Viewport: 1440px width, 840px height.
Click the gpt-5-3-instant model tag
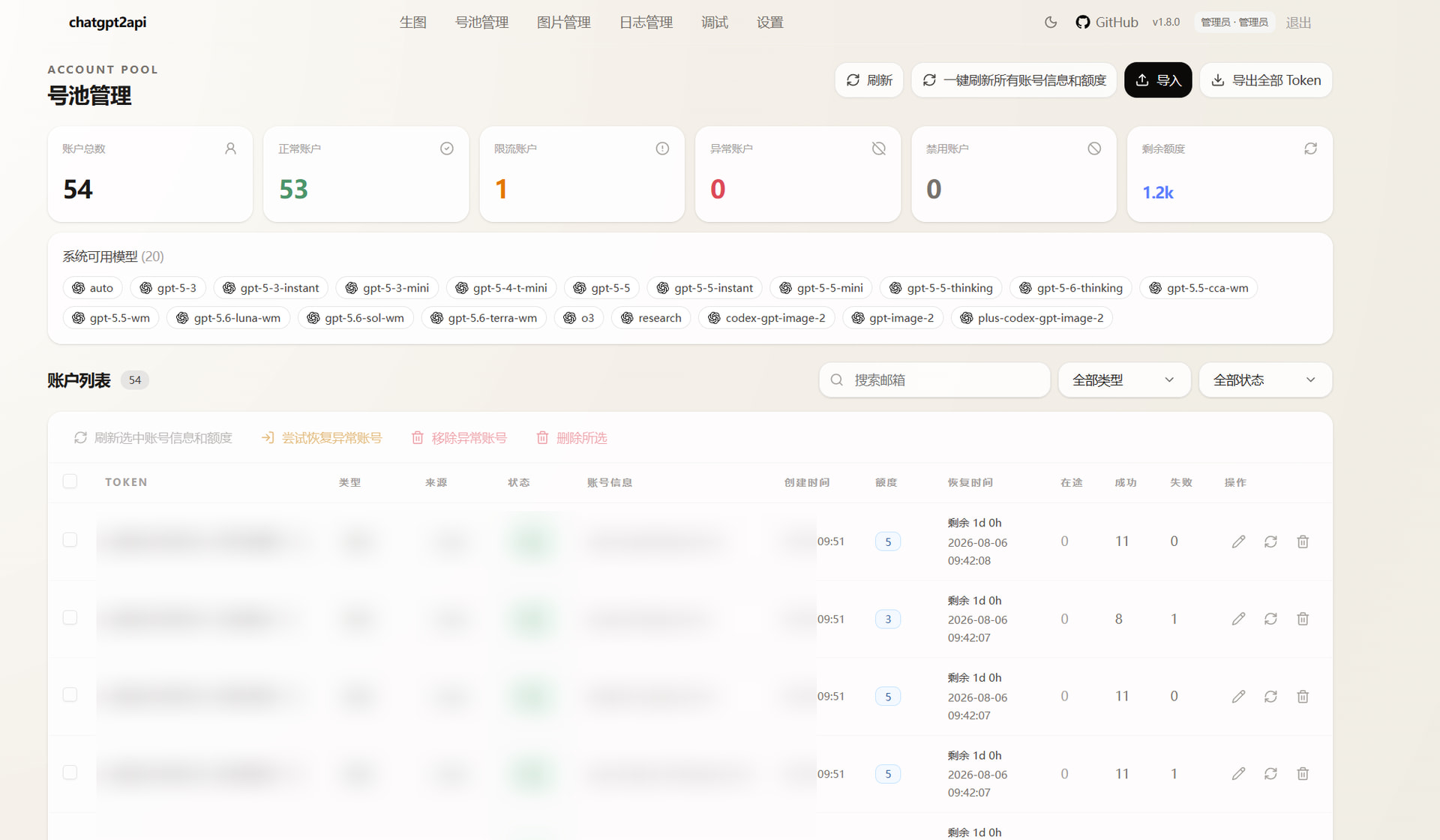tap(271, 288)
